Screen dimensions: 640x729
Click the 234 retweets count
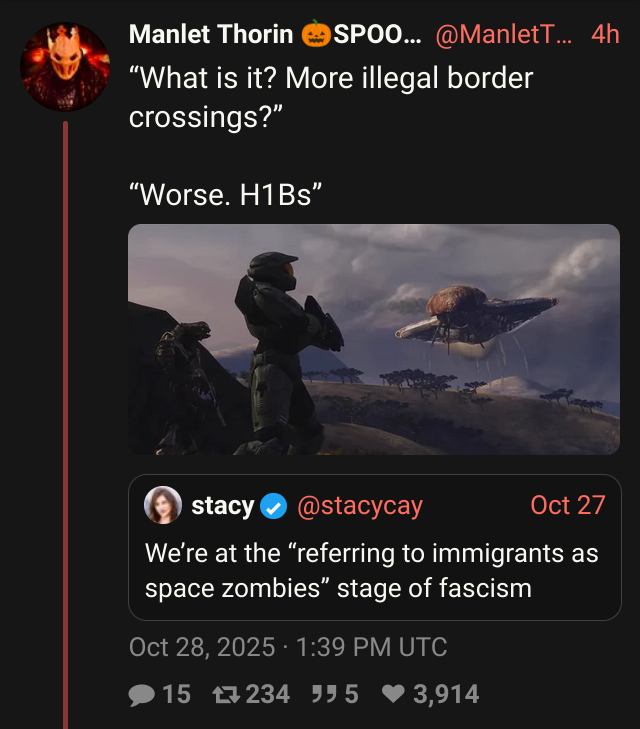[x=267, y=695]
